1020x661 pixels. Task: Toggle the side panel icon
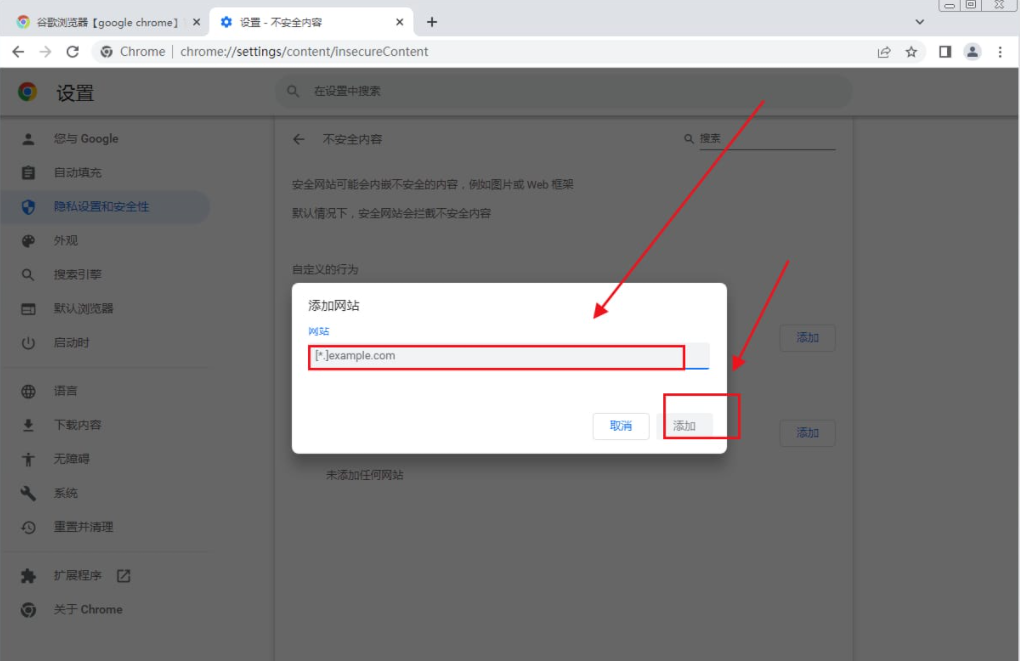(945, 52)
